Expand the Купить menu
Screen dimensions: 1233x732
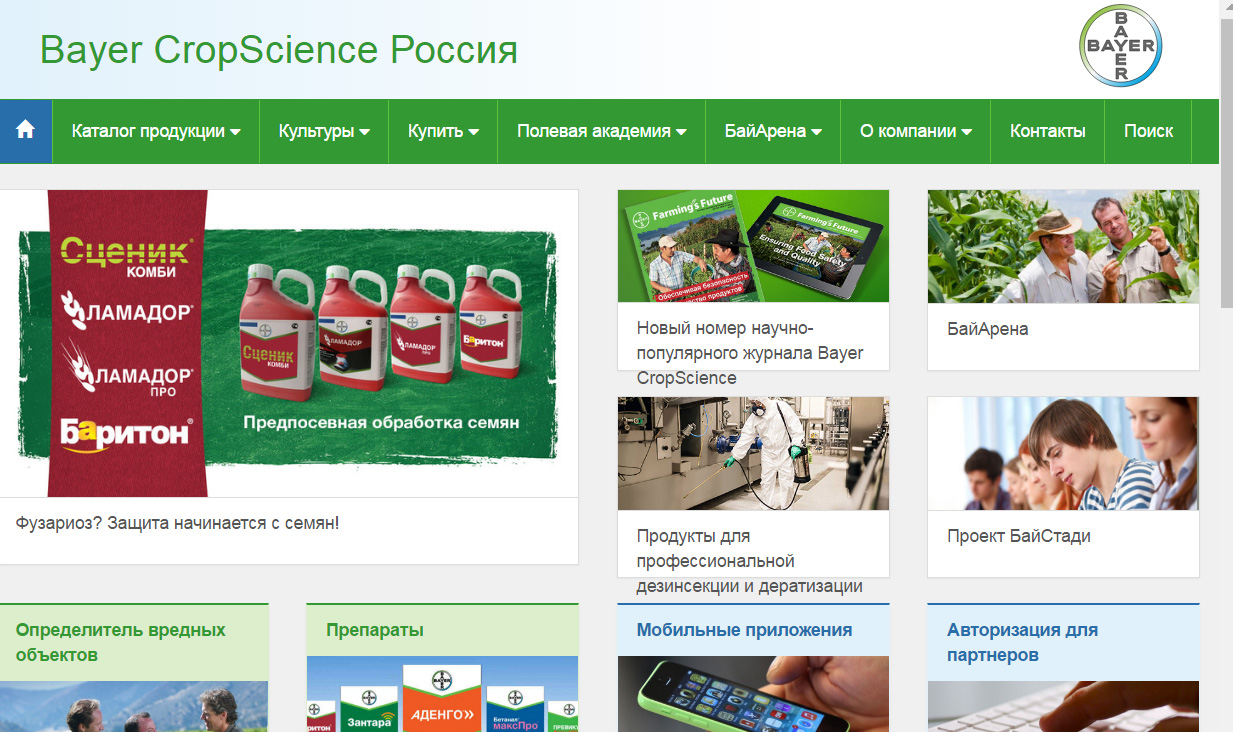pyautogui.click(x=443, y=131)
